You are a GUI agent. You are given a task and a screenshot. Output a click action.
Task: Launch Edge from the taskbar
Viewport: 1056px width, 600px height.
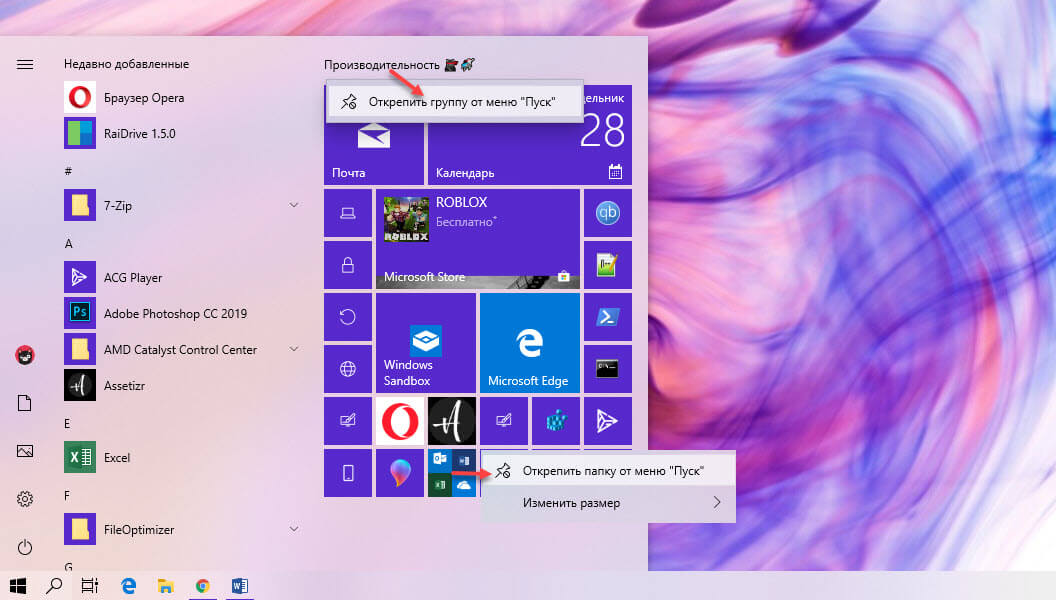[x=128, y=586]
